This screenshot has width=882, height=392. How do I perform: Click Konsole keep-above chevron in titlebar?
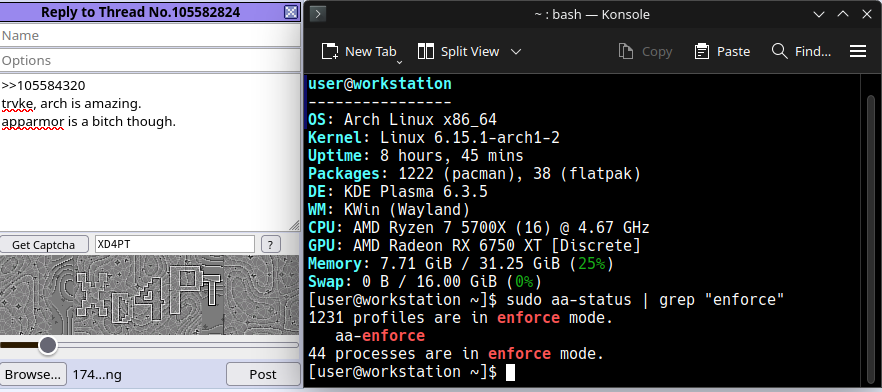tap(843, 15)
